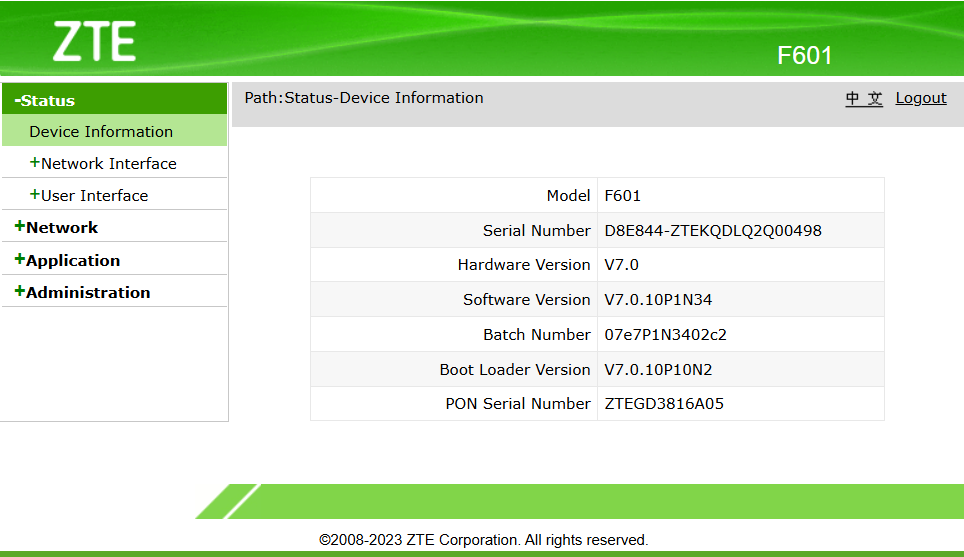Click the plus icon beside Network Interface
Screen dimensions: 964x557
click(x=35, y=162)
